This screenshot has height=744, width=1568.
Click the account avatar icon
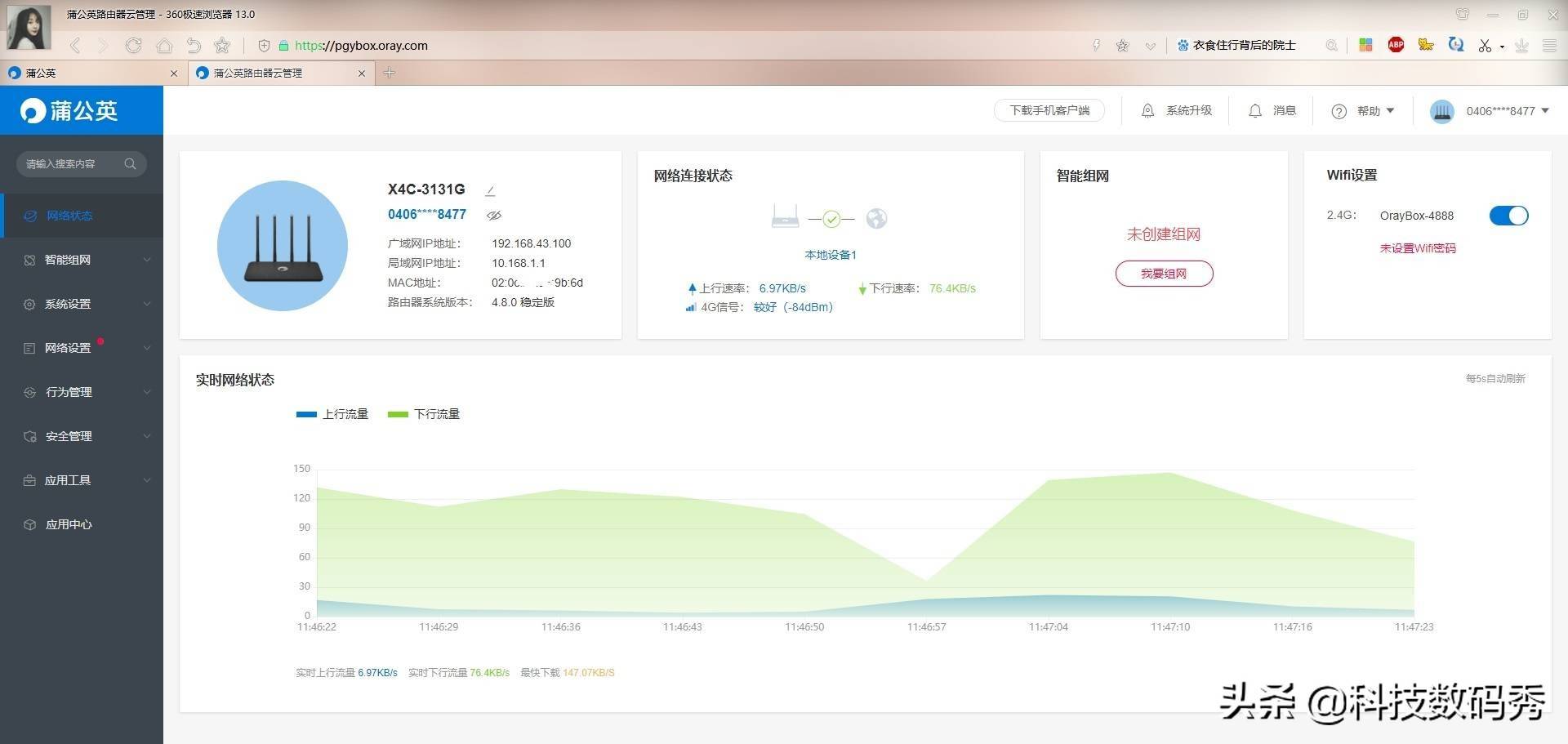tap(1442, 111)
